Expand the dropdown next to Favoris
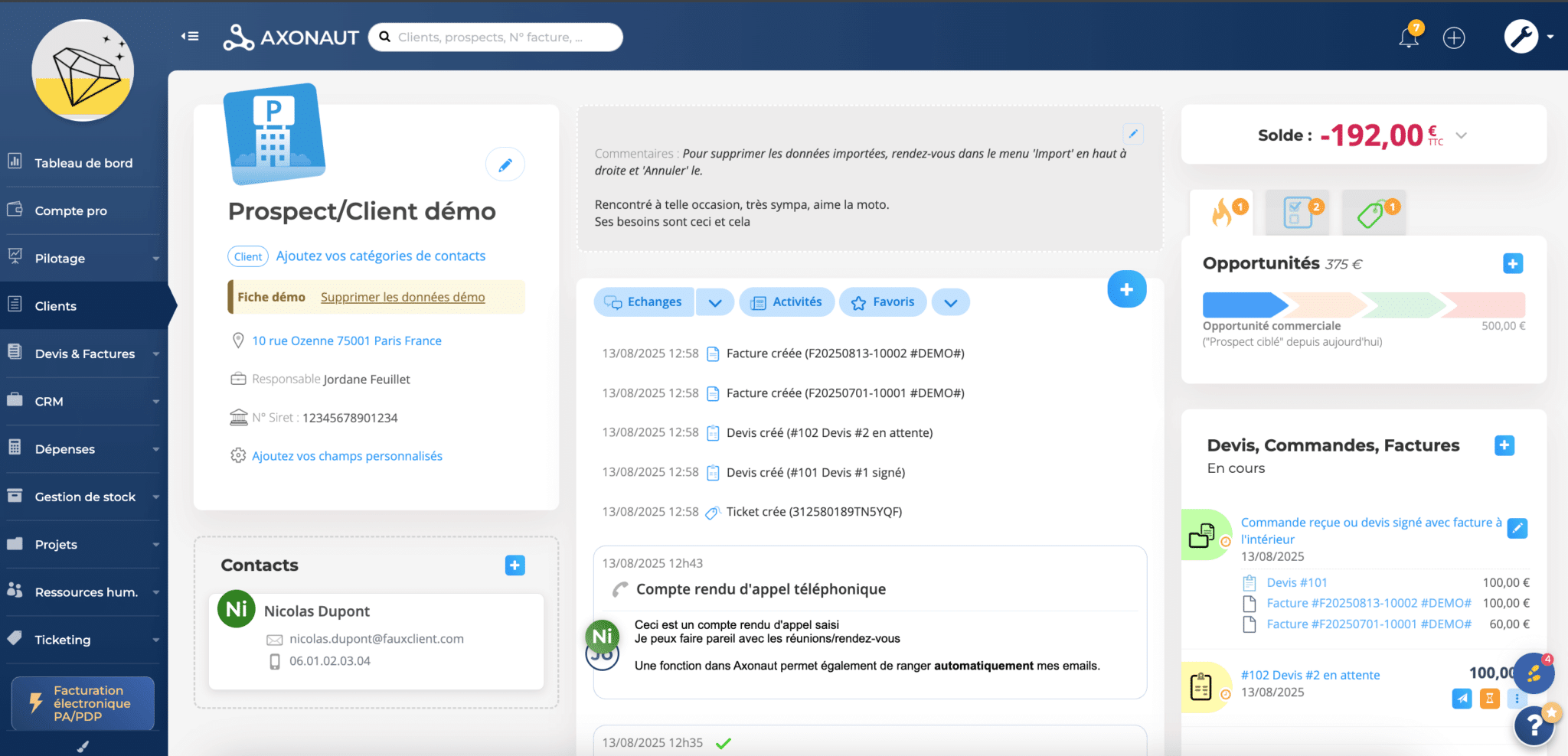Viewport: 1568px width, 756px height. click(x=951, y=302)
